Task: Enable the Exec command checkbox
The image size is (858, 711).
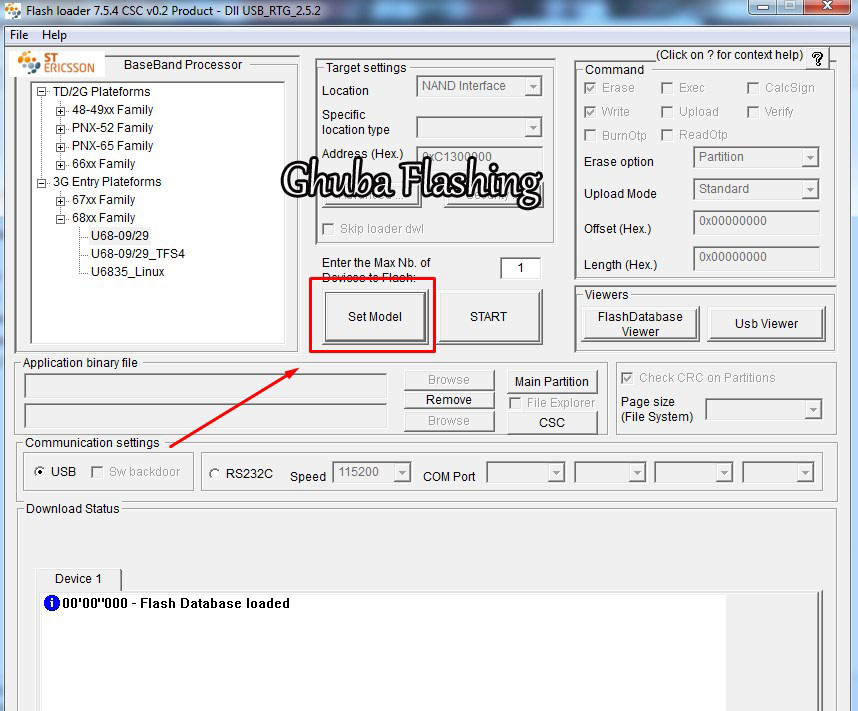Action: point(666,88)
